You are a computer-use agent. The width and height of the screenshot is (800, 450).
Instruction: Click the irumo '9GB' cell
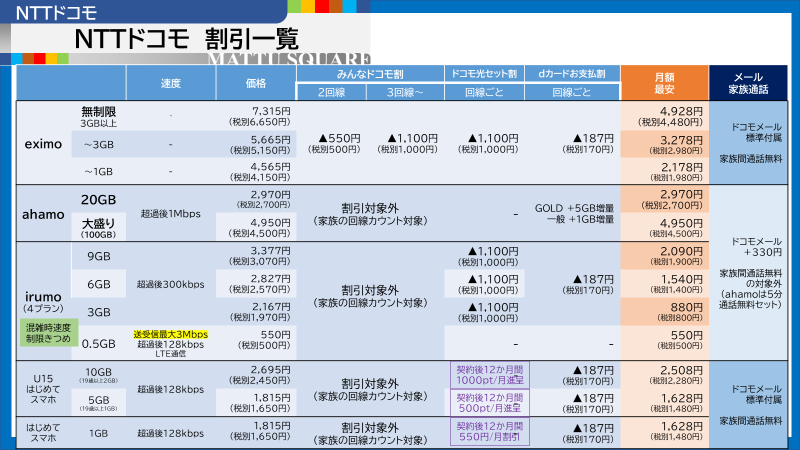(x=98, y=256)
